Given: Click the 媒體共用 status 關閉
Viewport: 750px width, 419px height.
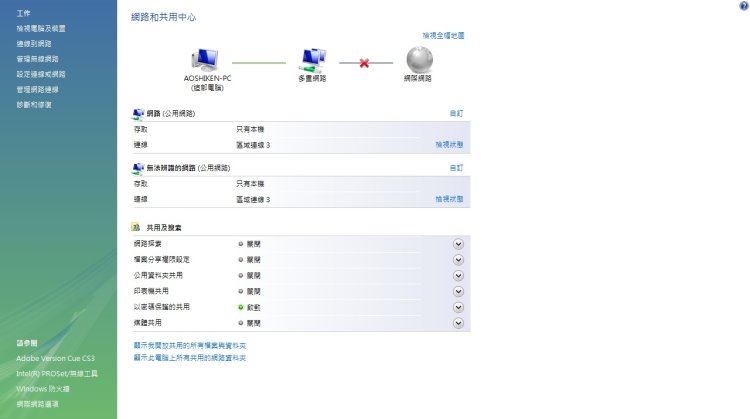Looking at the screenshot, I should click(x=254, y=323).
